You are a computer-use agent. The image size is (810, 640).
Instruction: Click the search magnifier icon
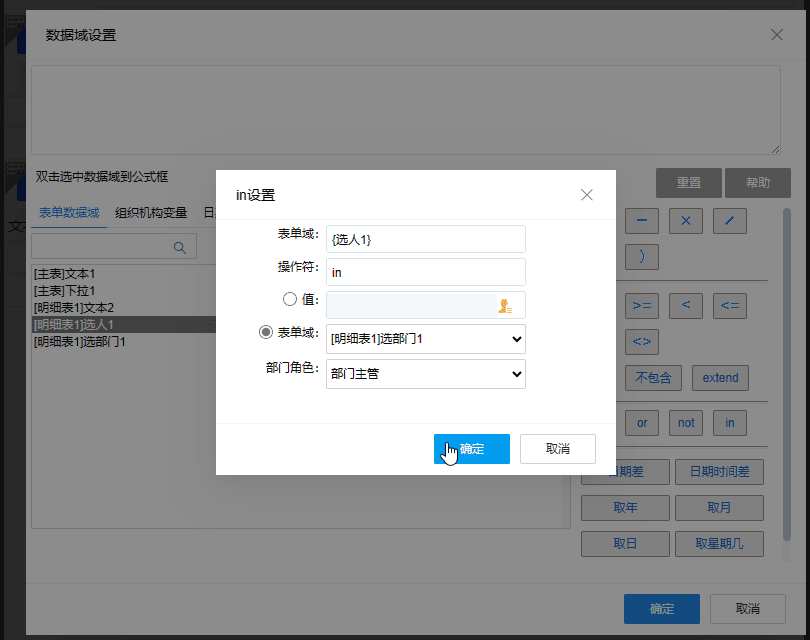click(180, 247)
